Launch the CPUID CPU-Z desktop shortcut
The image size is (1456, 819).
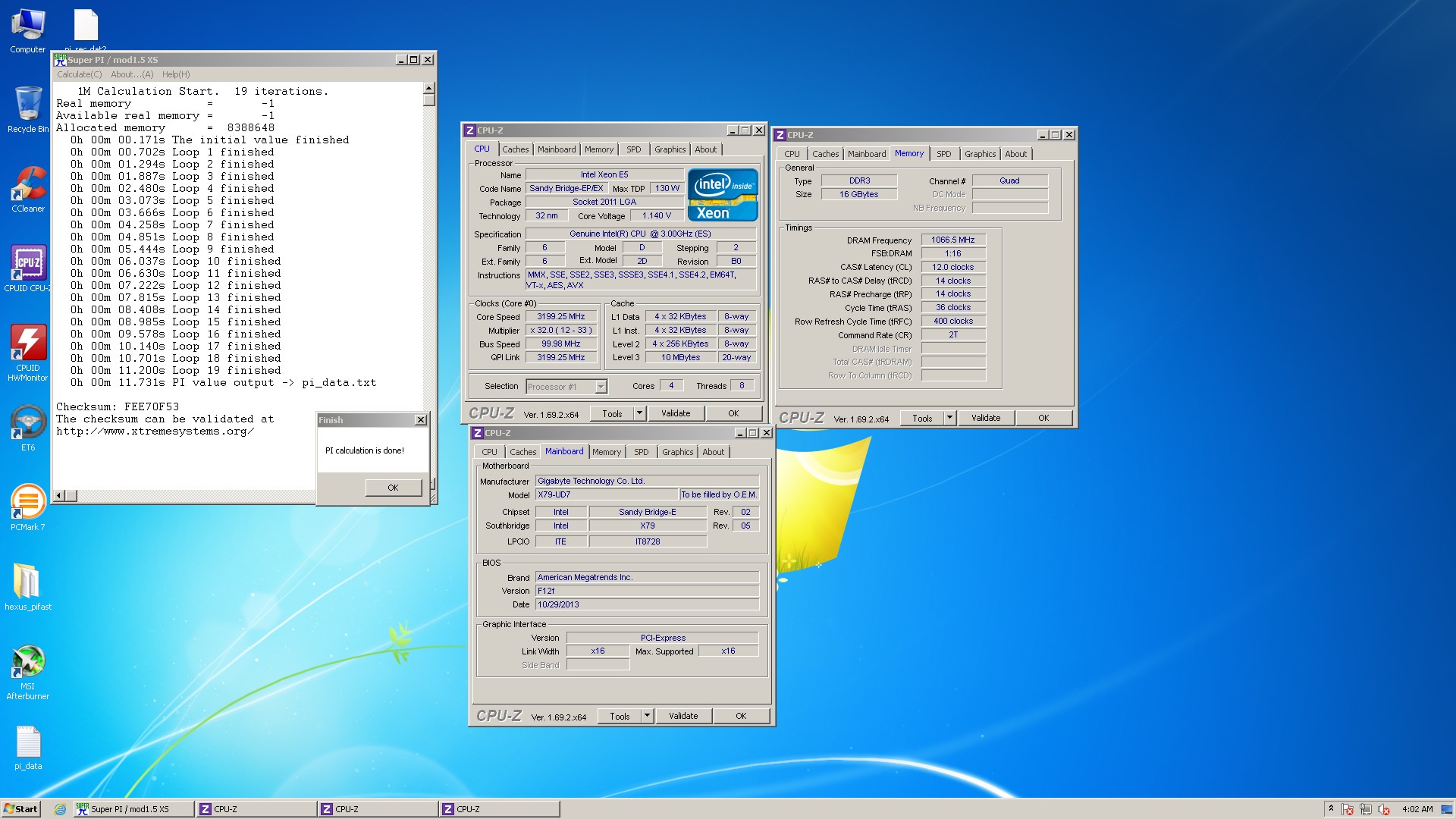tap(28, 269)
